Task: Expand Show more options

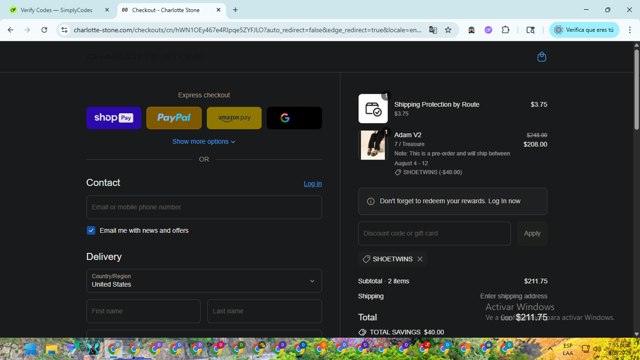Action: point(204,142)
